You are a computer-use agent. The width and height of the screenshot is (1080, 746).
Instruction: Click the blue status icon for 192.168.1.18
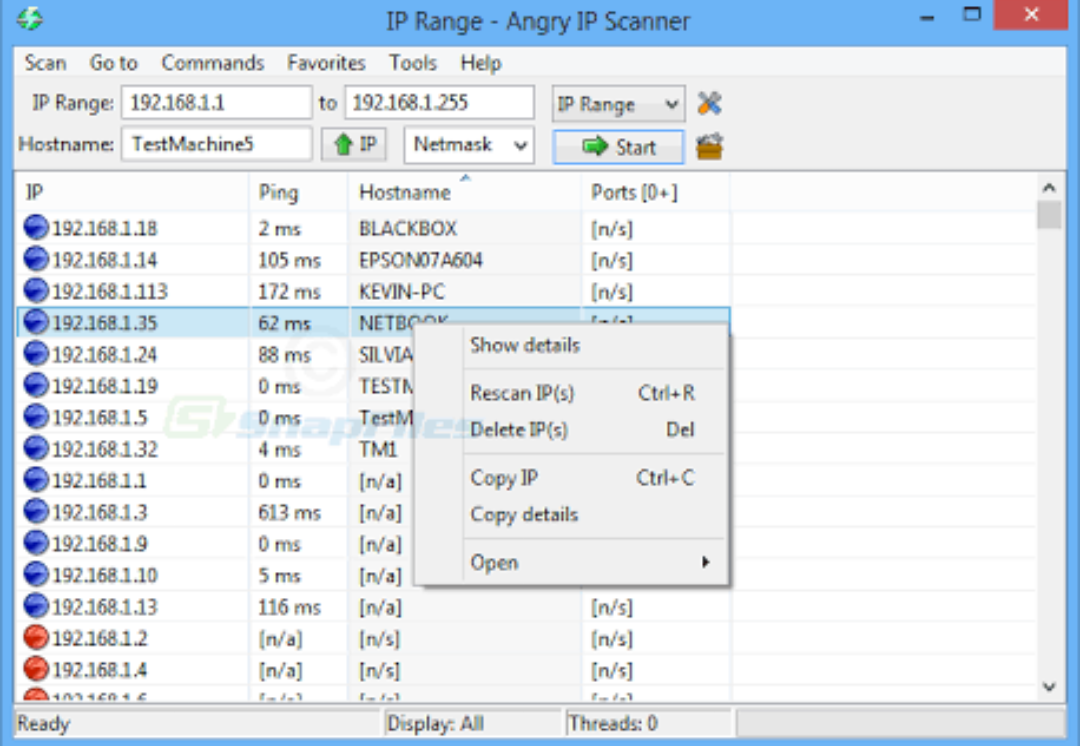point(36,227)
